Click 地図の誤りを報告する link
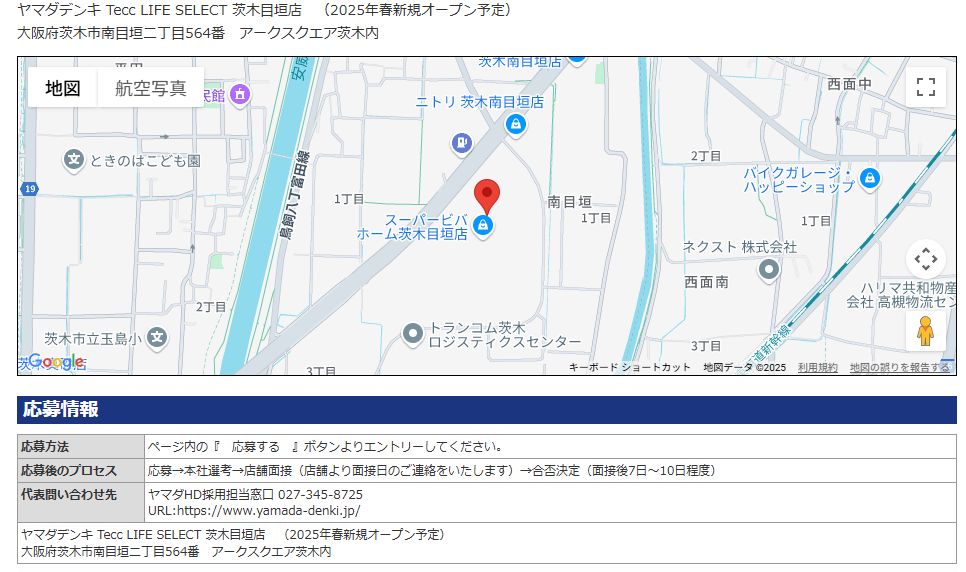The image size is (966, 572). pos(899,367)
